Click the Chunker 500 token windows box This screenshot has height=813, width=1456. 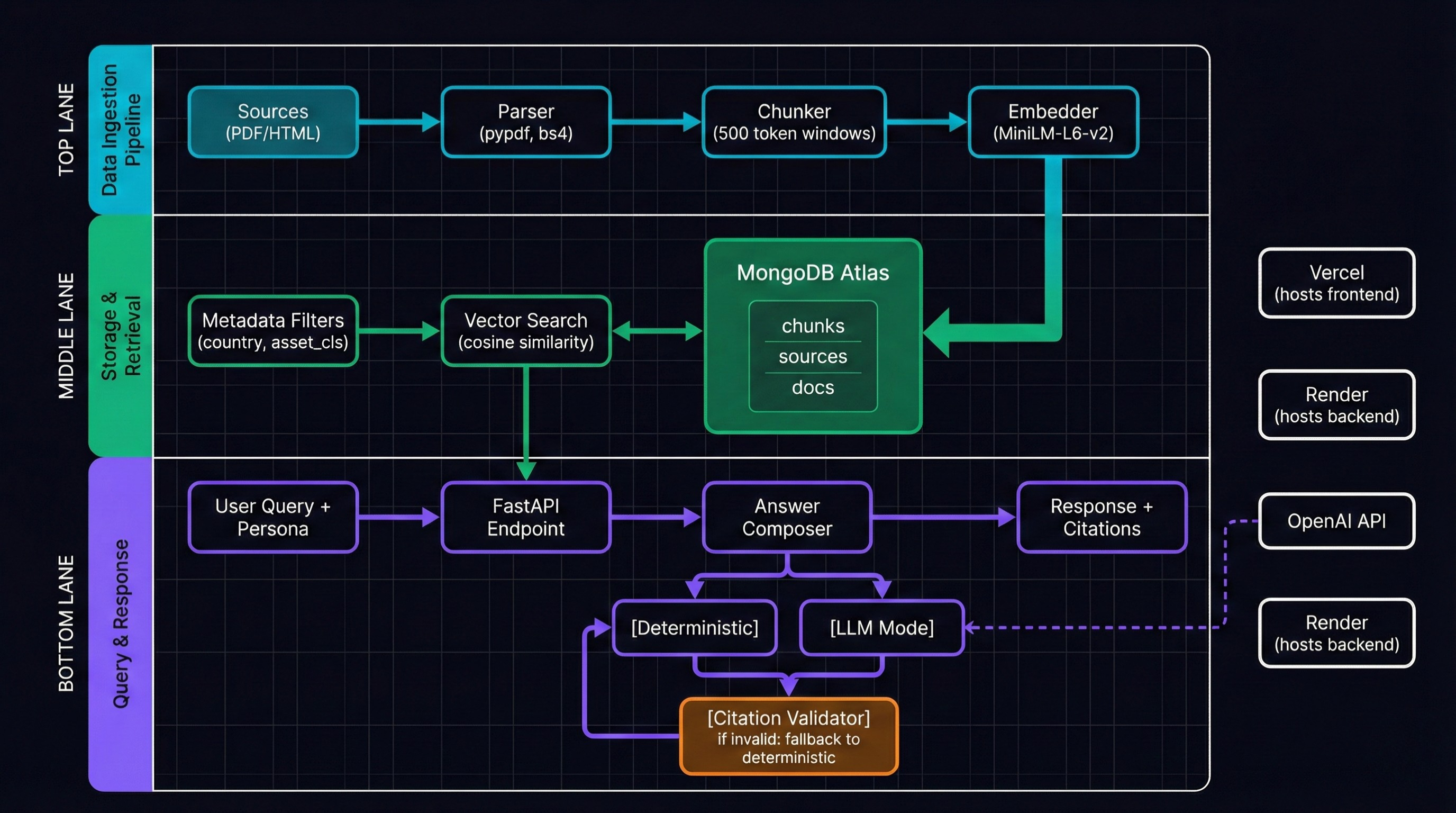pos(794,122)
